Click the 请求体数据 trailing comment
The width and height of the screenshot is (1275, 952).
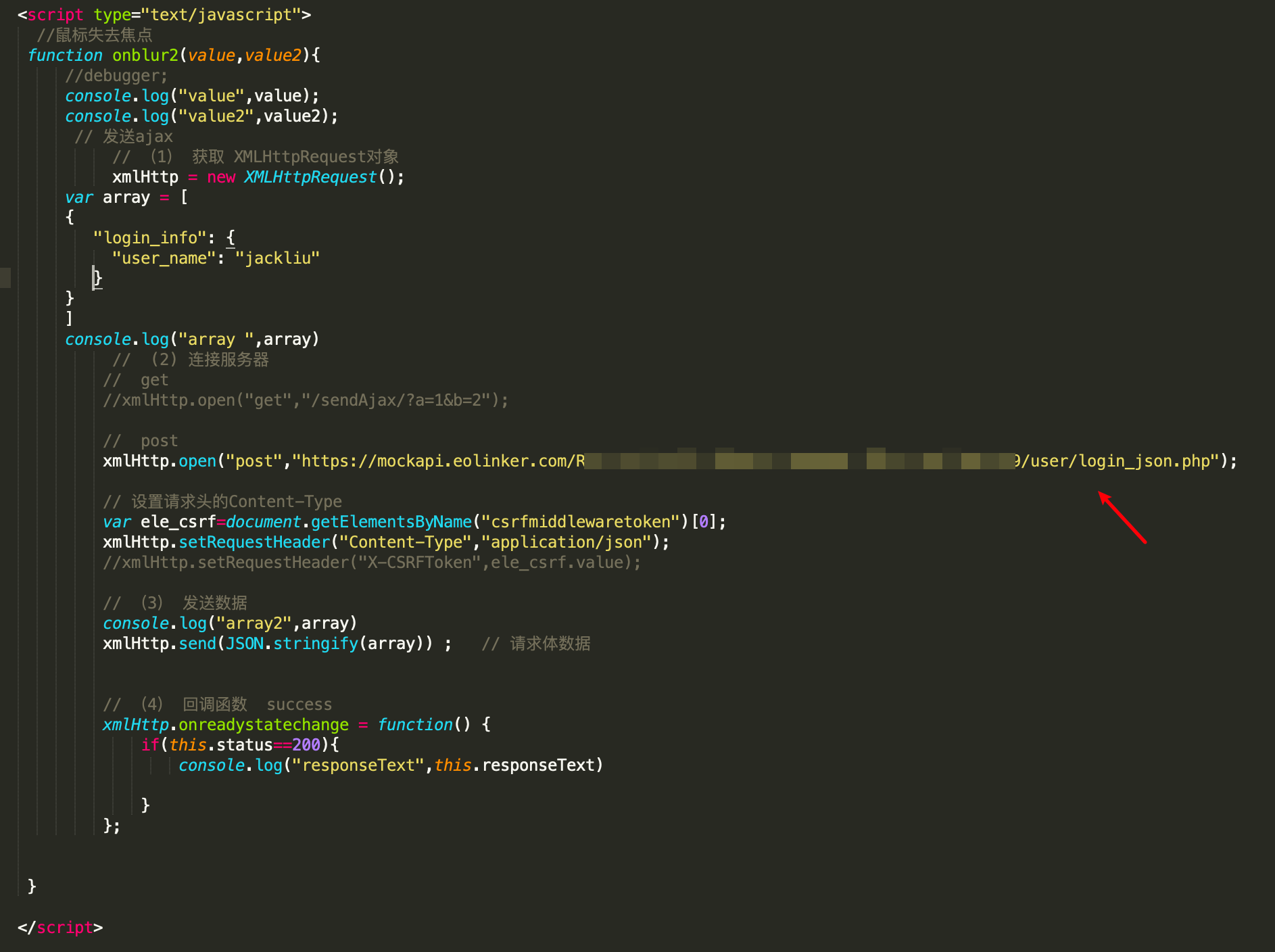[536, 643]
